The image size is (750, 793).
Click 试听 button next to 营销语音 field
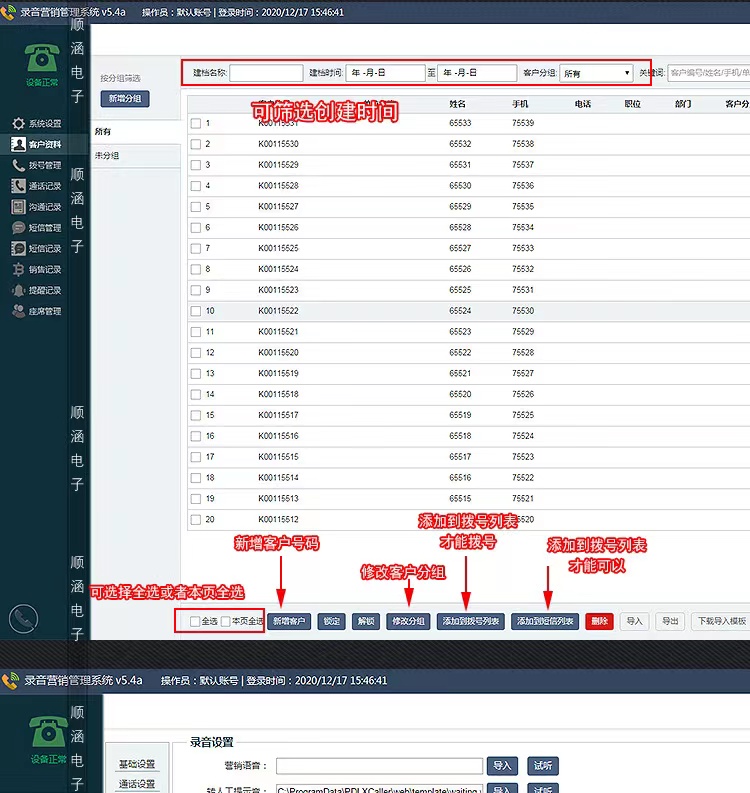click(543, 766)
